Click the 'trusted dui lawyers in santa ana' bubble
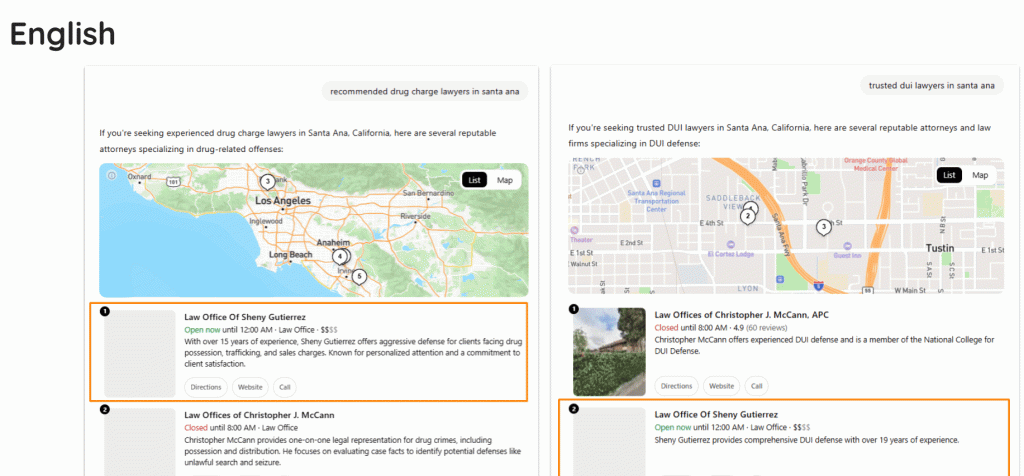Screen dimensions: 1024x476 click(x=931, y=85)
